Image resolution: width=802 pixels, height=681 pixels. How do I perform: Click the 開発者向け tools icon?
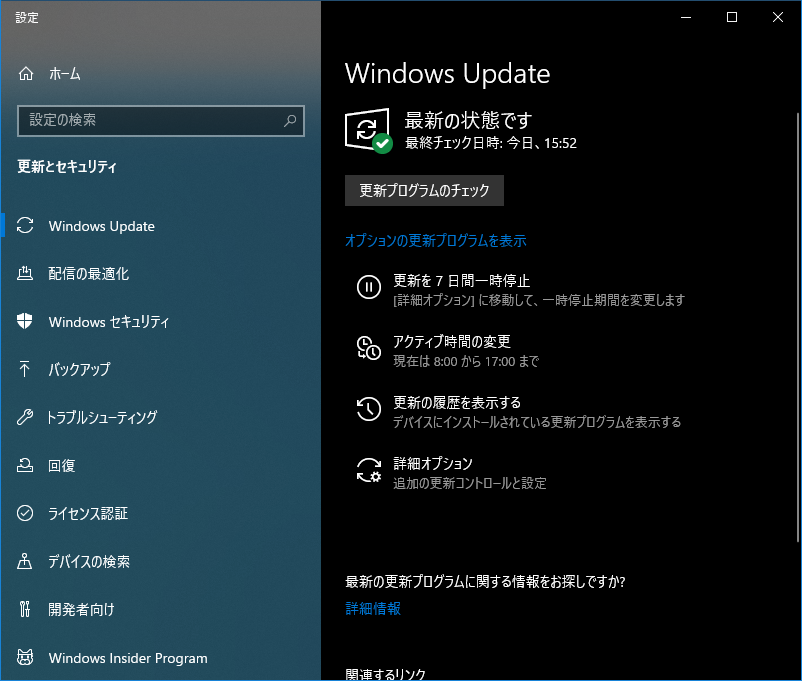[x=25, y=609]
